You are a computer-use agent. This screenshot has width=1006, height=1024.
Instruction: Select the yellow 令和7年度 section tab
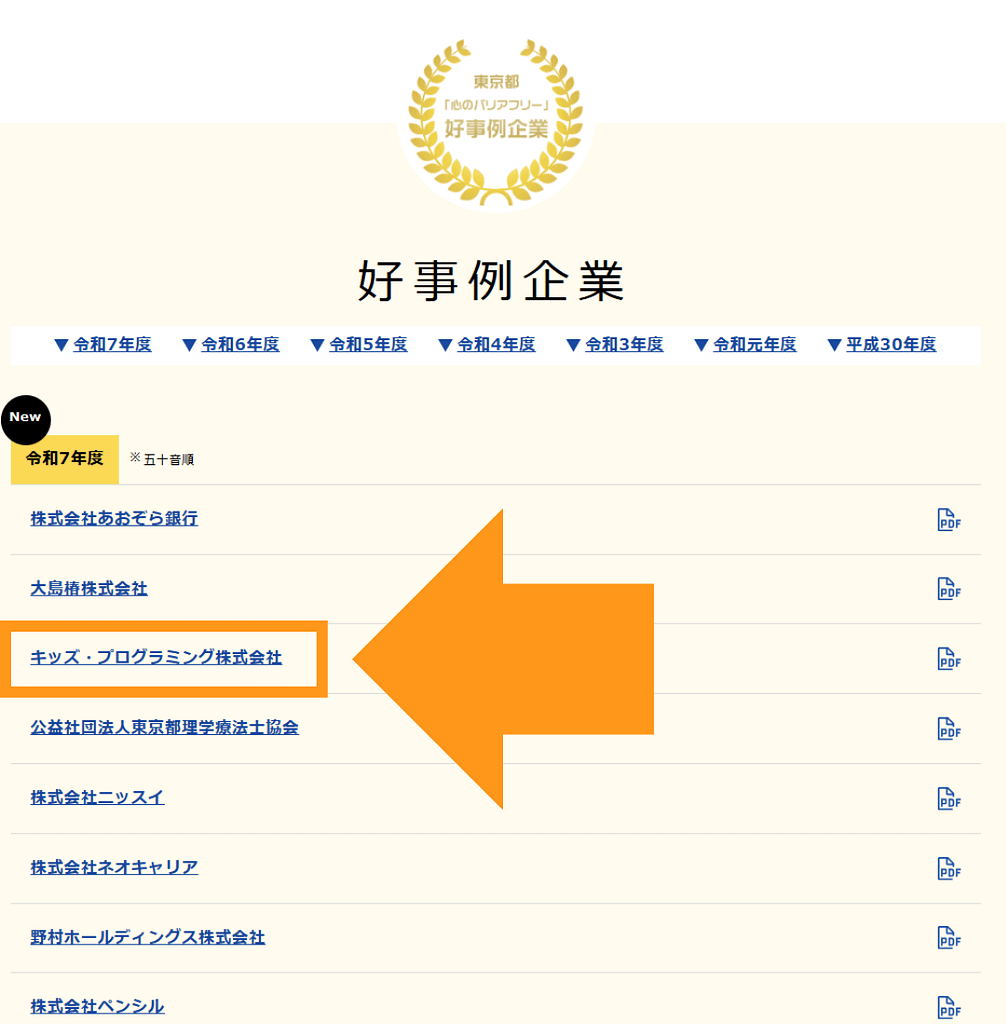[x=65, y=459]
